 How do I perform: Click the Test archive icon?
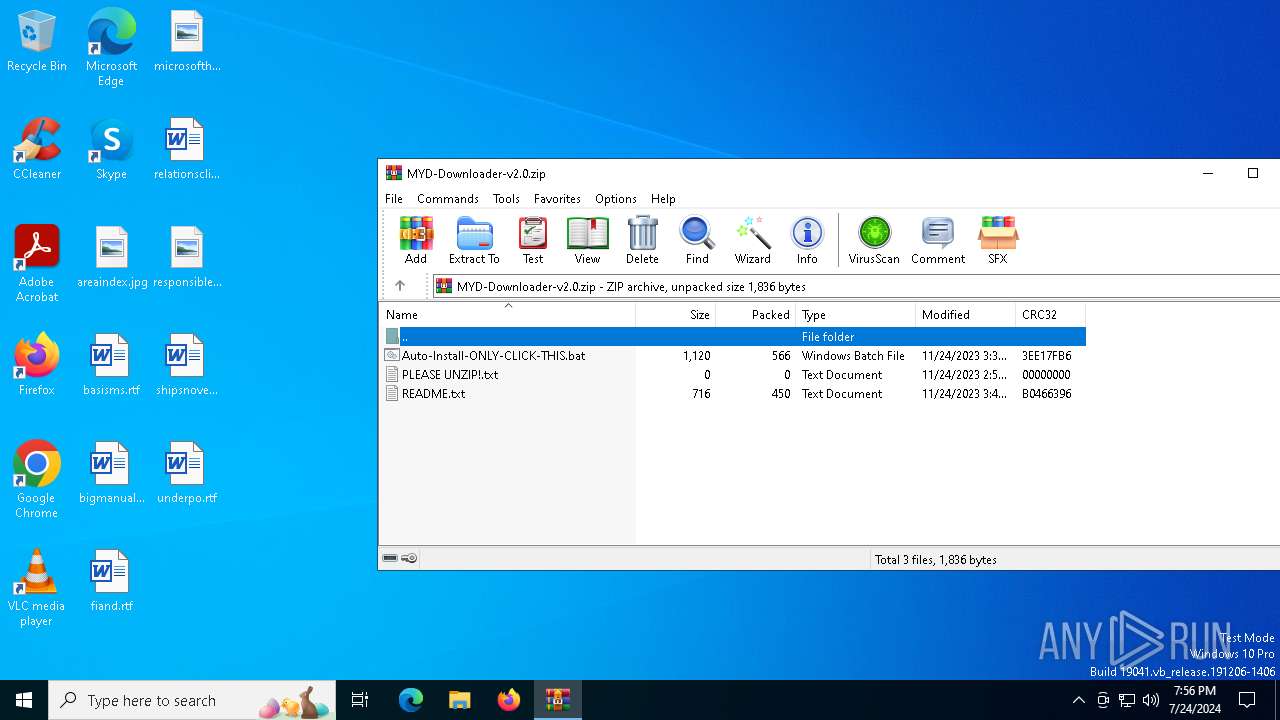533,240
